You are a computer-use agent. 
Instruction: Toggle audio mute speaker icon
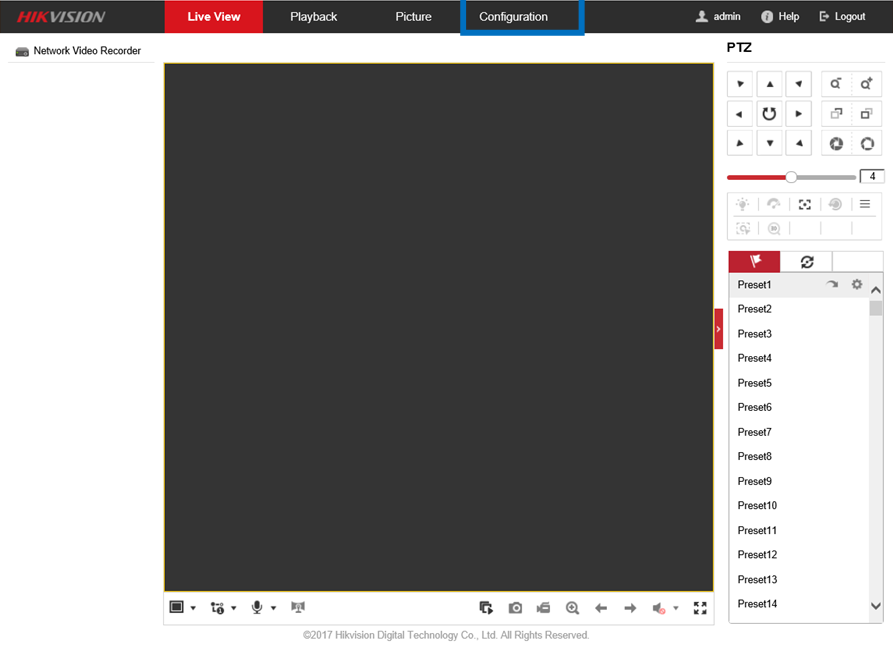tap(659, 608)
